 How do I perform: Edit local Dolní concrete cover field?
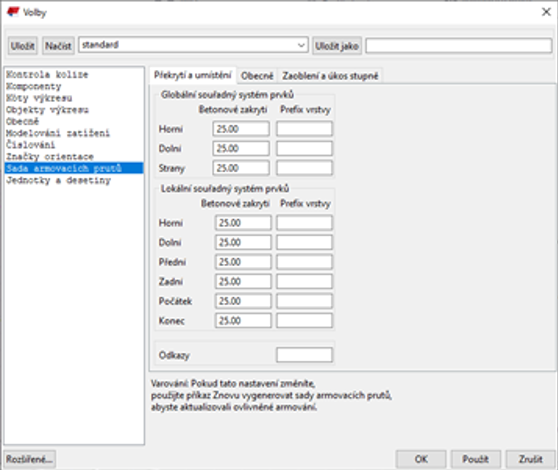point(243,242)
